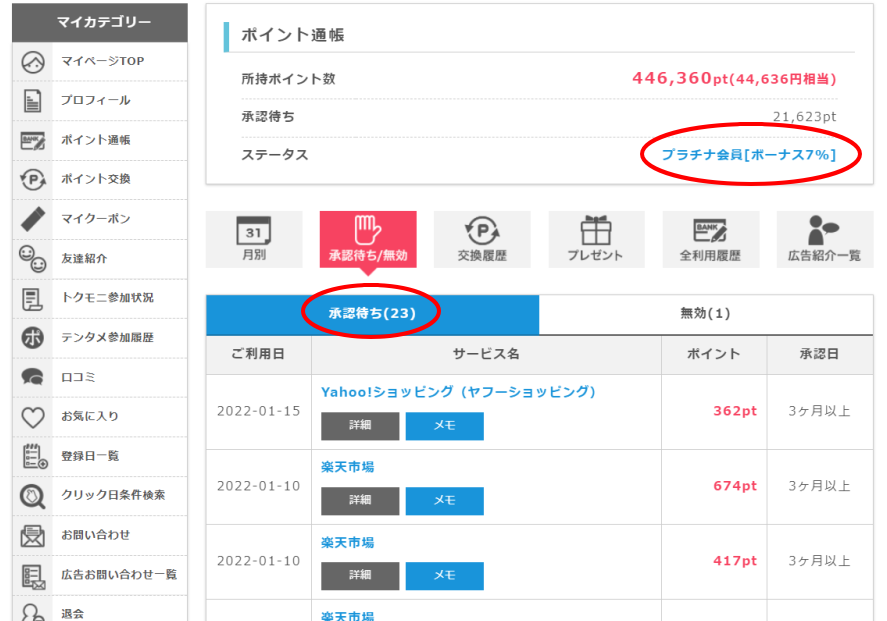The image size is (887, 621).
Task: Click the マイページTOP gauge icon
Action: [33, 62]
